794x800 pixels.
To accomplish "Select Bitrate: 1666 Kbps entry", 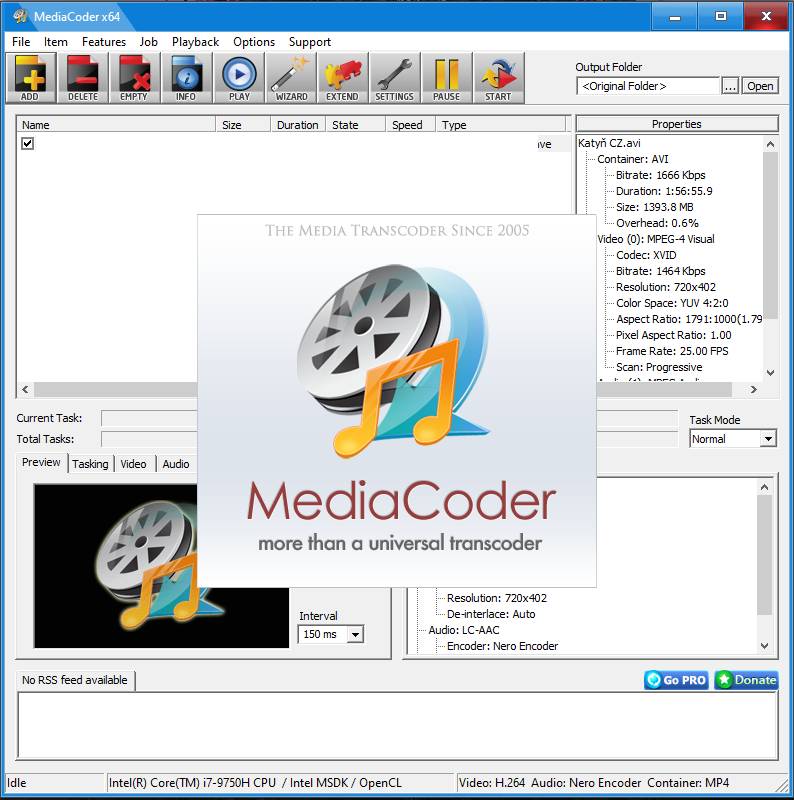I will pos(660,175).
